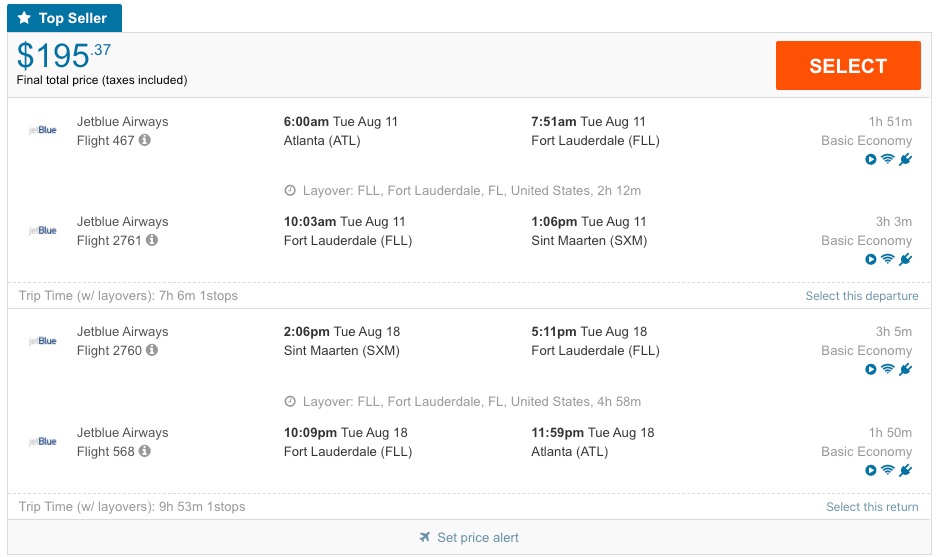Click the info icon beside Flight 2760

pyautogui.click(x=152, y=351)
